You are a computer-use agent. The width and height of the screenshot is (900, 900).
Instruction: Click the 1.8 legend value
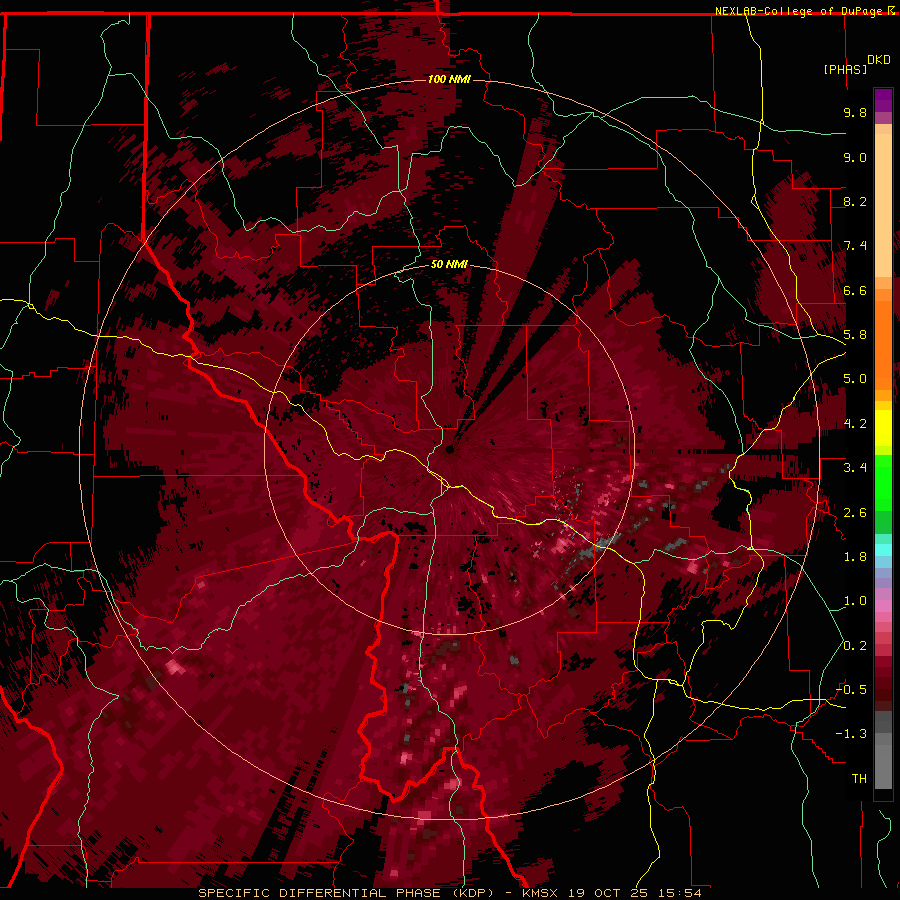855,557
